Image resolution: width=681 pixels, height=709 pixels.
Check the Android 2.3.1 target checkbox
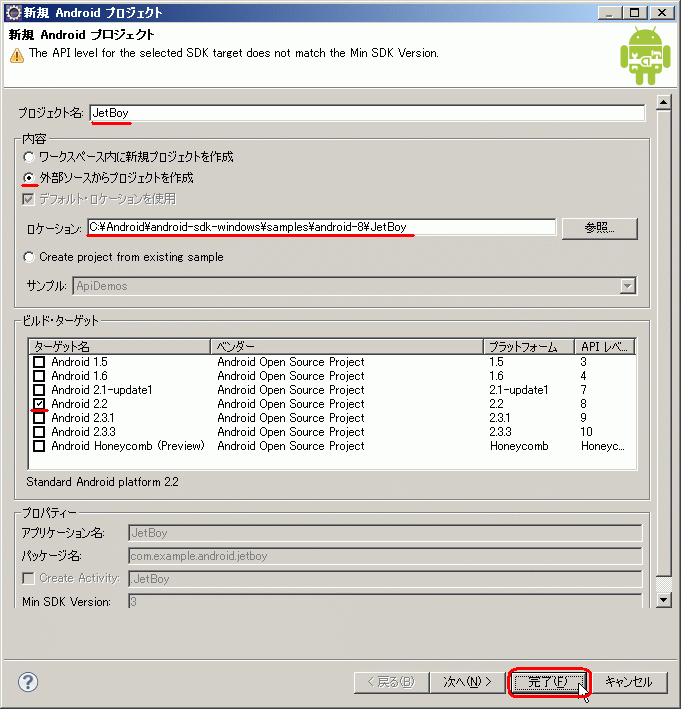[x=39, y=418]
